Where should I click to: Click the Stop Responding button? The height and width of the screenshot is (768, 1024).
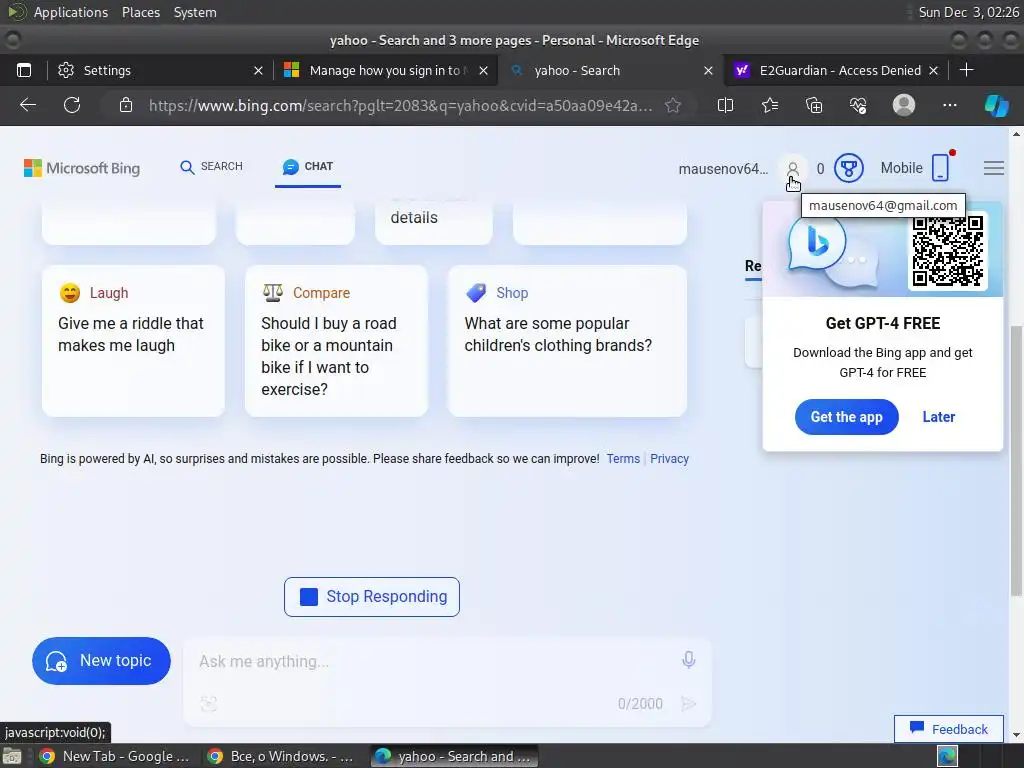[372, 596]
